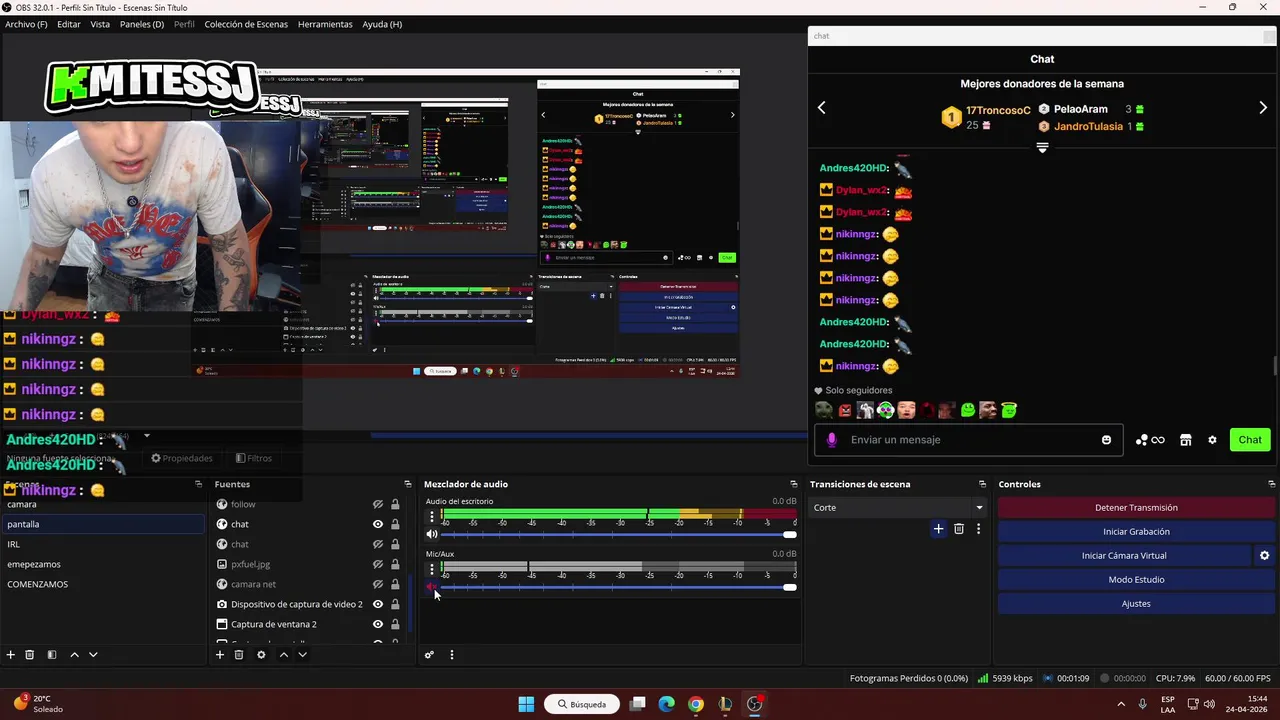Image resolution: width=1280 pixels, height=720 pixels.
Task: Add a new scene with the plus icon
Action: point(11,655)
